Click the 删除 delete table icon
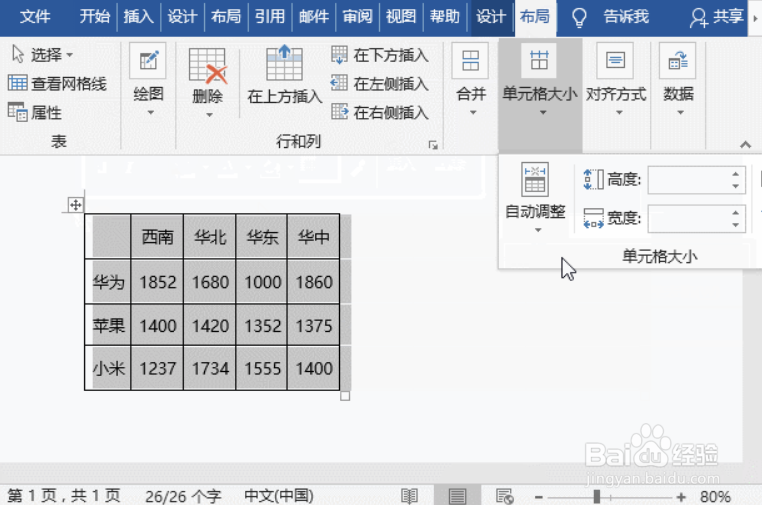 tap(208, 65)
